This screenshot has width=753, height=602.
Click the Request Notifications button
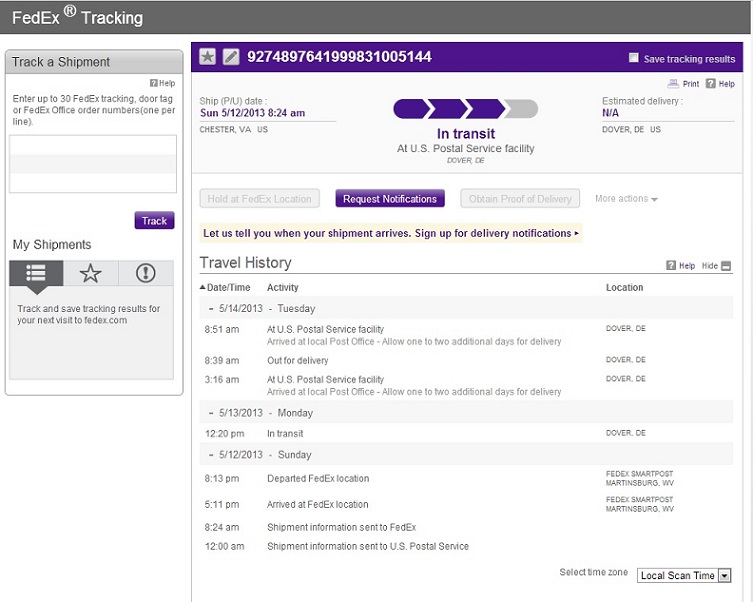tap(390, 199)
